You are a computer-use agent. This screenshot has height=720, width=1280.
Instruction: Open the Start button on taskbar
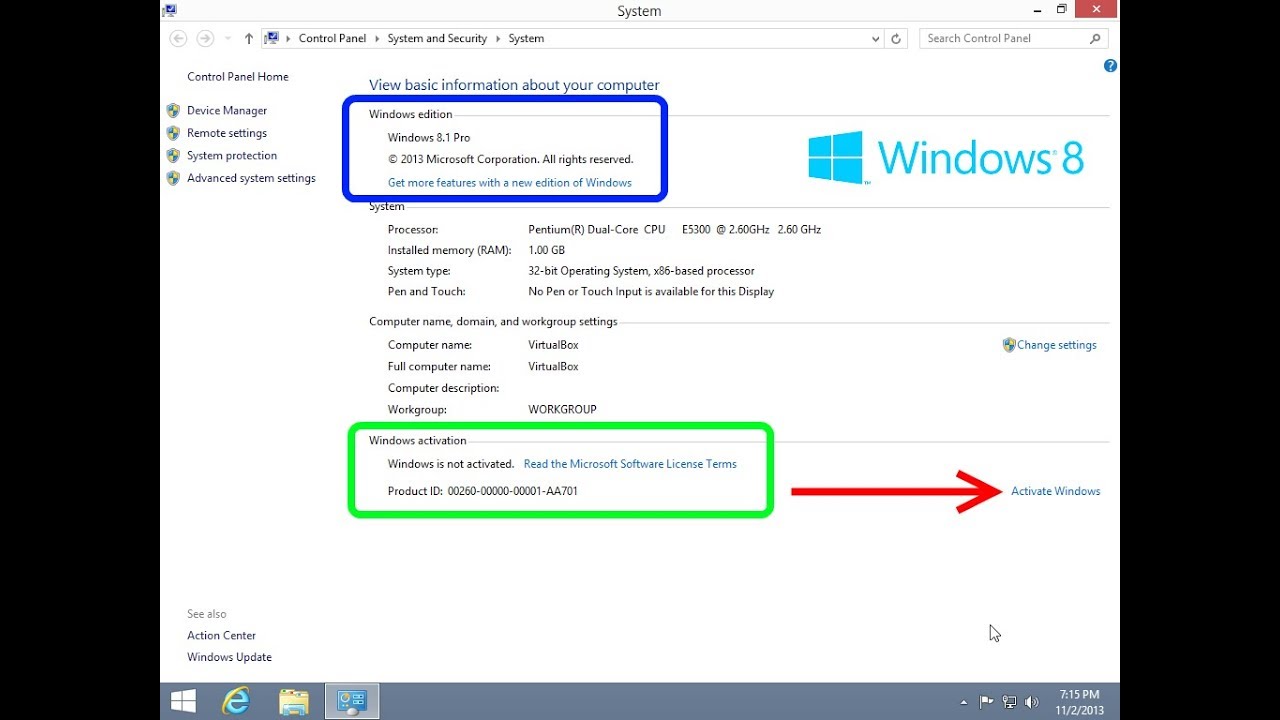[x=183, y=700]
